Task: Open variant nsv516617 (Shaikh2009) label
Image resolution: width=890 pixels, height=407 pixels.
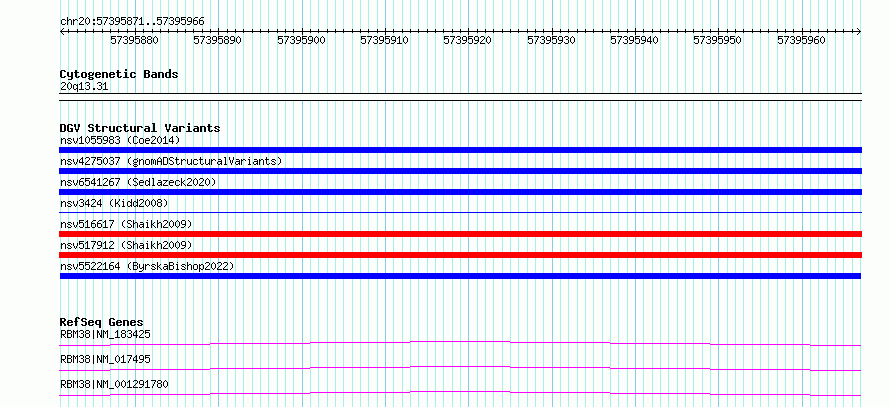Action: [126, 224]
